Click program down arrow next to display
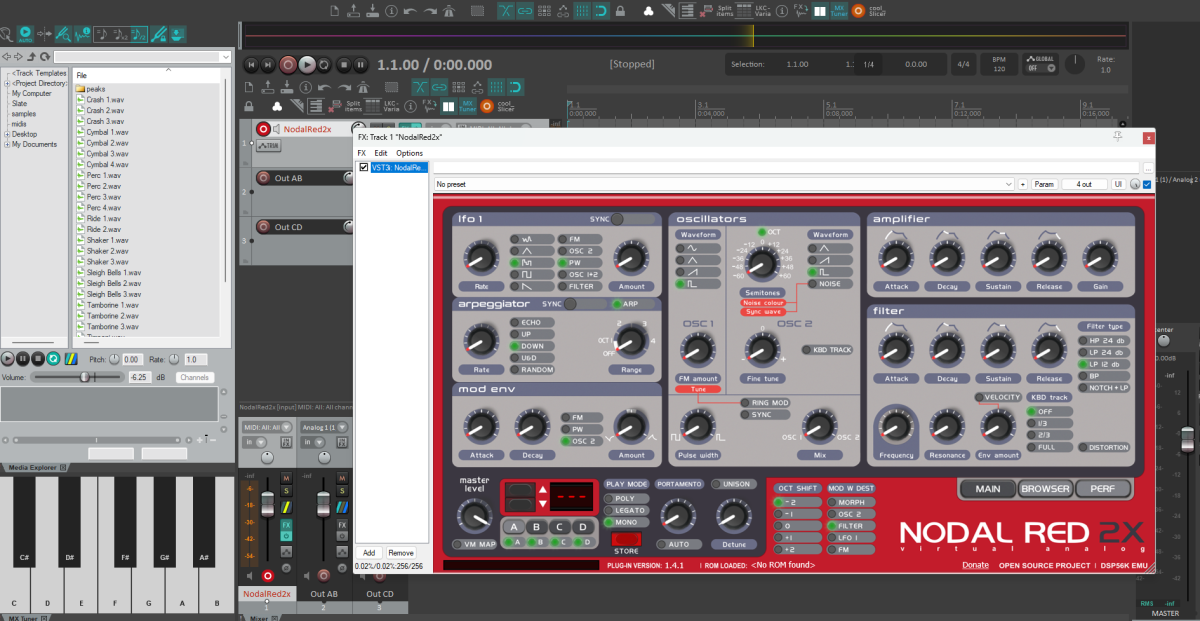 [x=543, y=504]
